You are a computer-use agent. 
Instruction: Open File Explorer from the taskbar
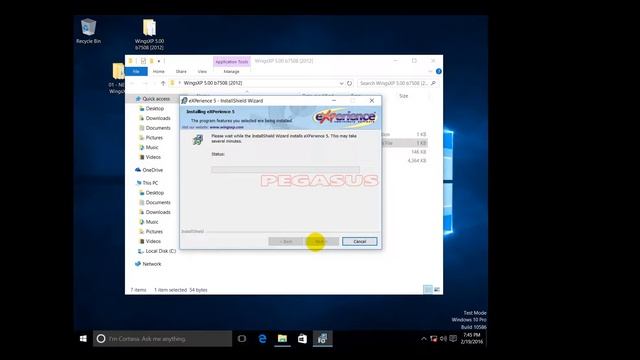click(282, 339)
